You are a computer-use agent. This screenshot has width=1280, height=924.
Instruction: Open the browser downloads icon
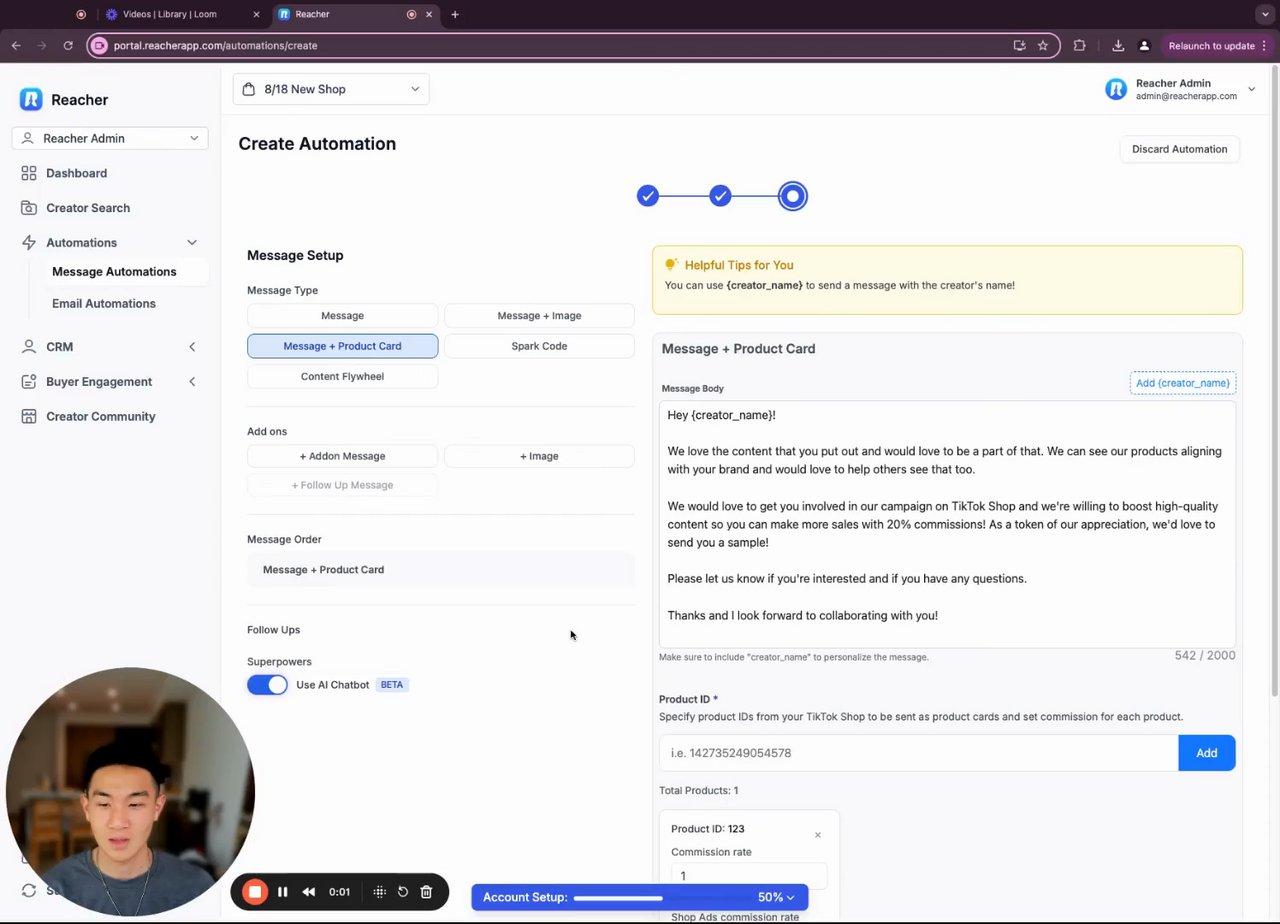click(1118, 45)
